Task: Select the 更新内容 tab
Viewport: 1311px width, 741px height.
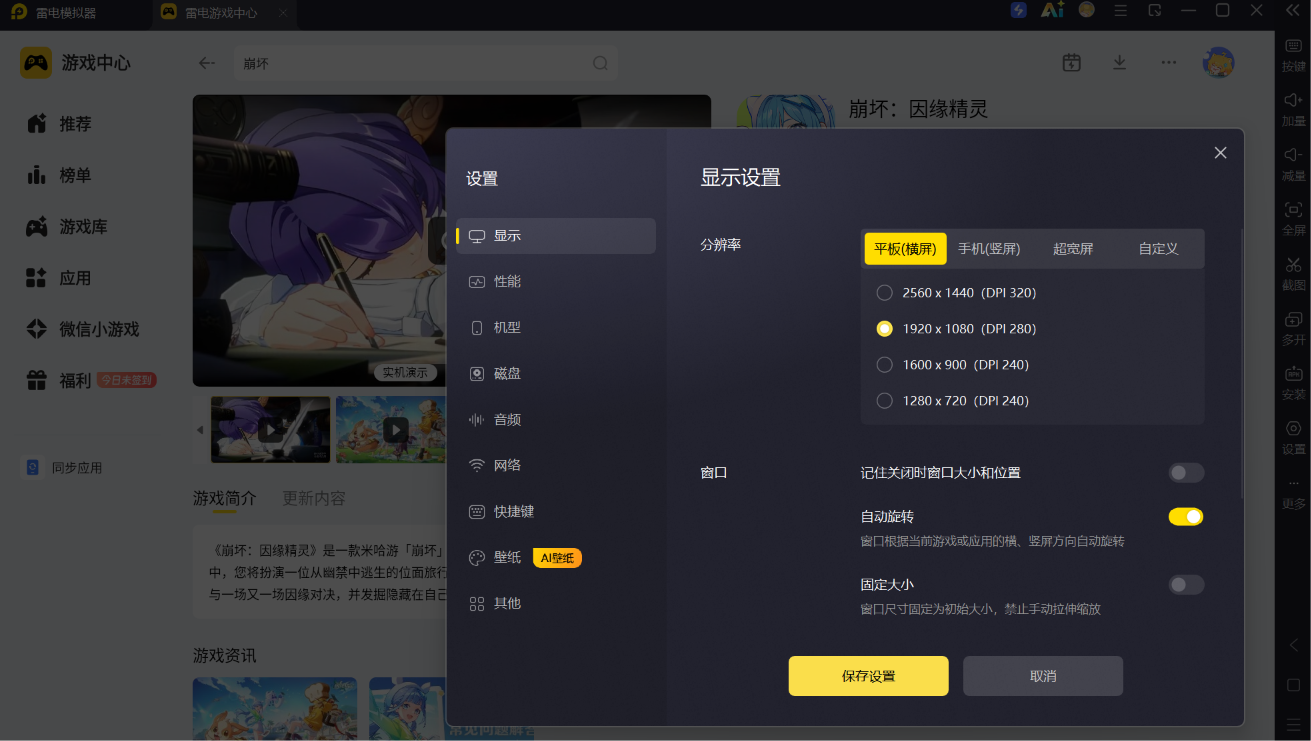Action: tap(314, 498)
